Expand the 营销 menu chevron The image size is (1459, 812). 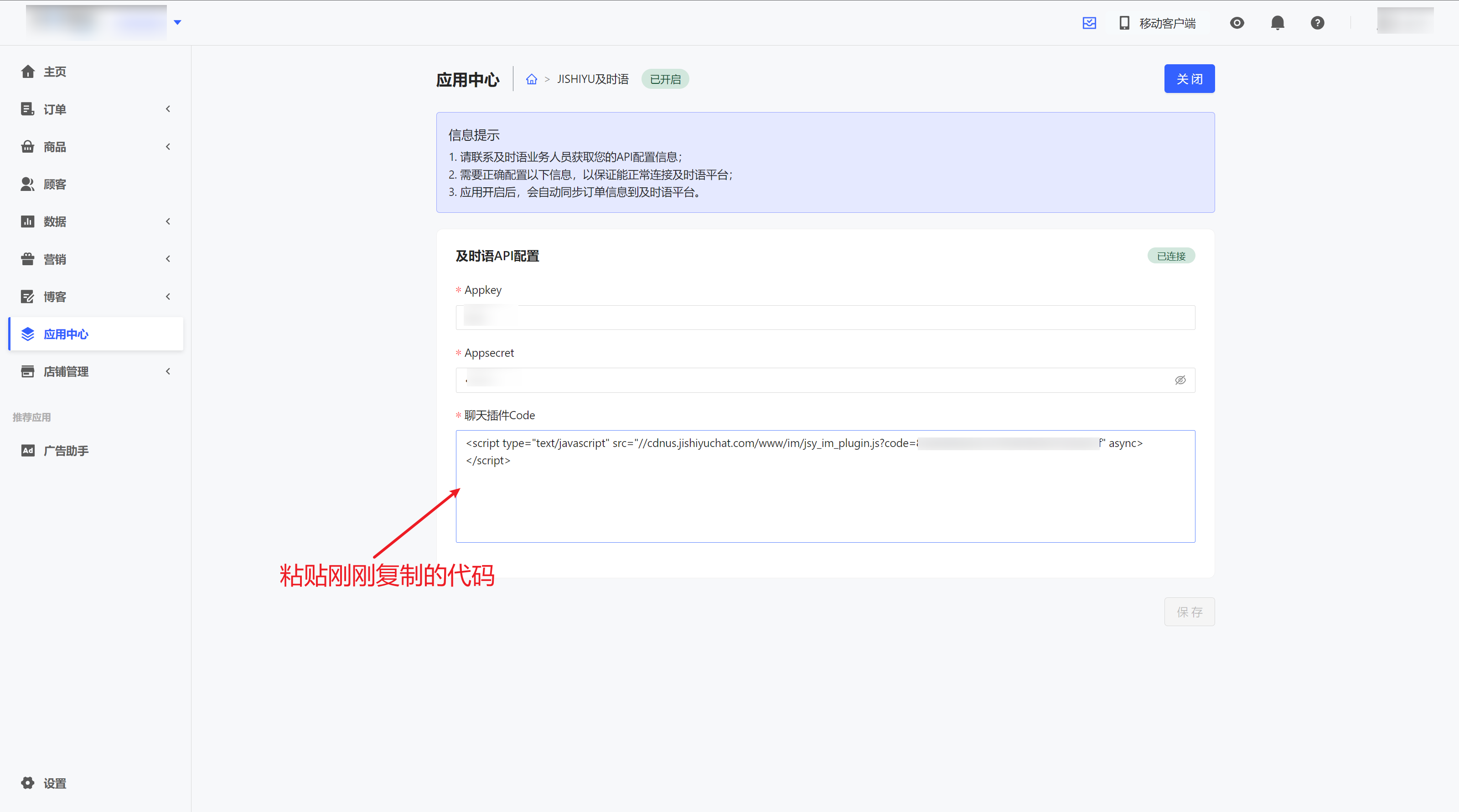point(168,259)
